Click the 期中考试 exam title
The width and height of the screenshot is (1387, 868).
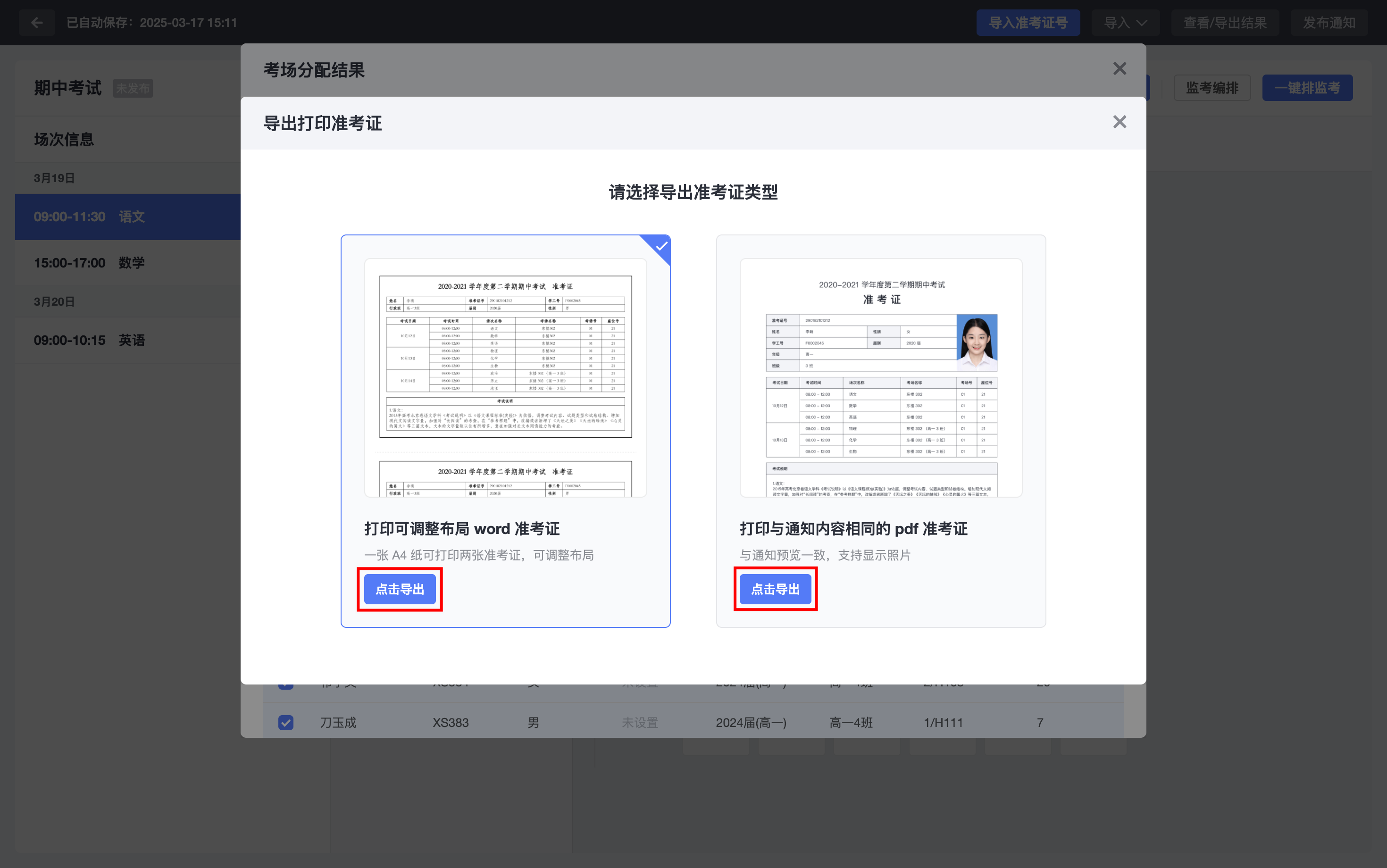click(x=68, y=88)
